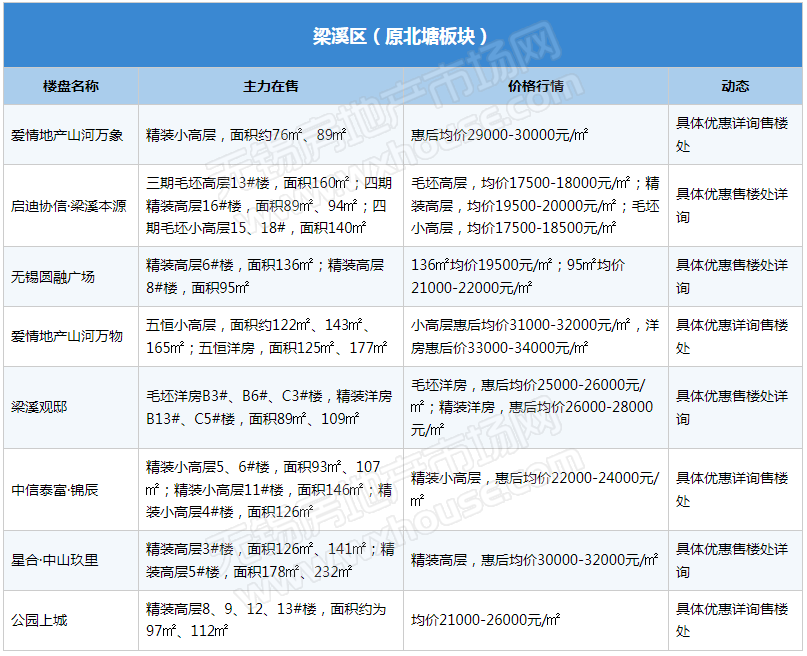Select 星合·中山玖里's 精装高层 30000-32000元 price cell

534,560
